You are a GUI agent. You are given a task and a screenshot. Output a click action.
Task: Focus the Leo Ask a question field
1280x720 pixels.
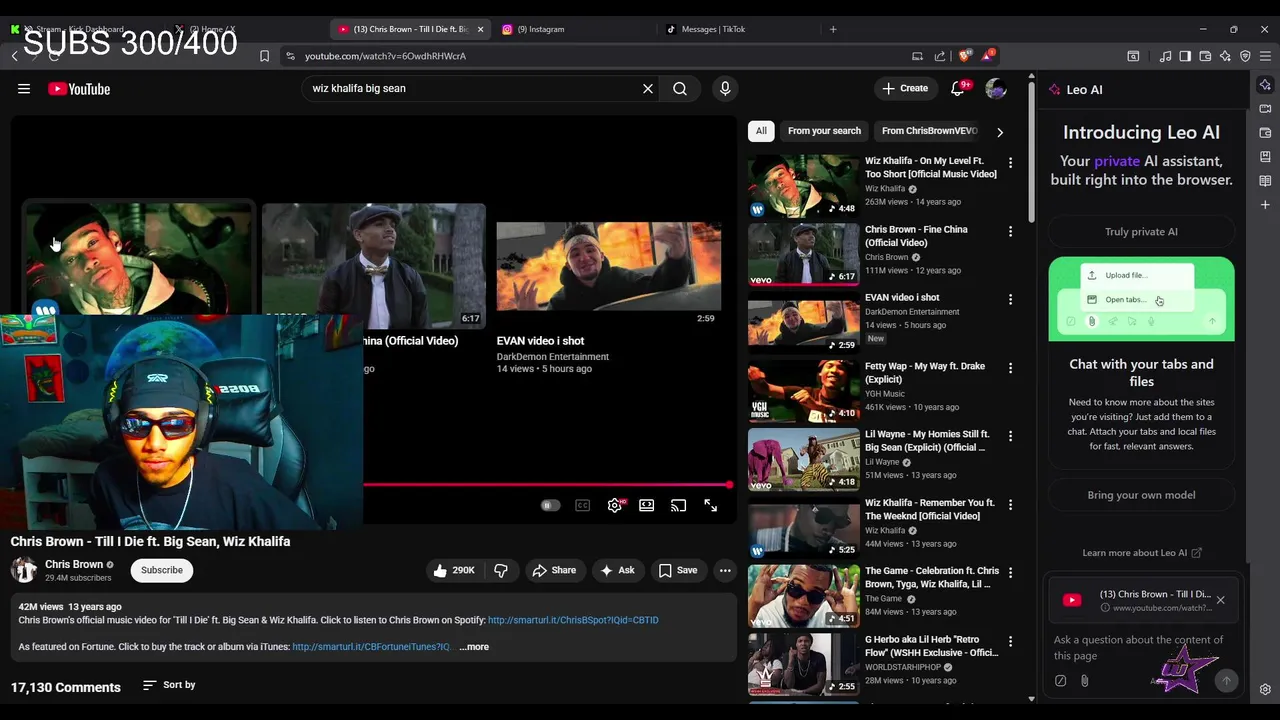[1140, 648]
